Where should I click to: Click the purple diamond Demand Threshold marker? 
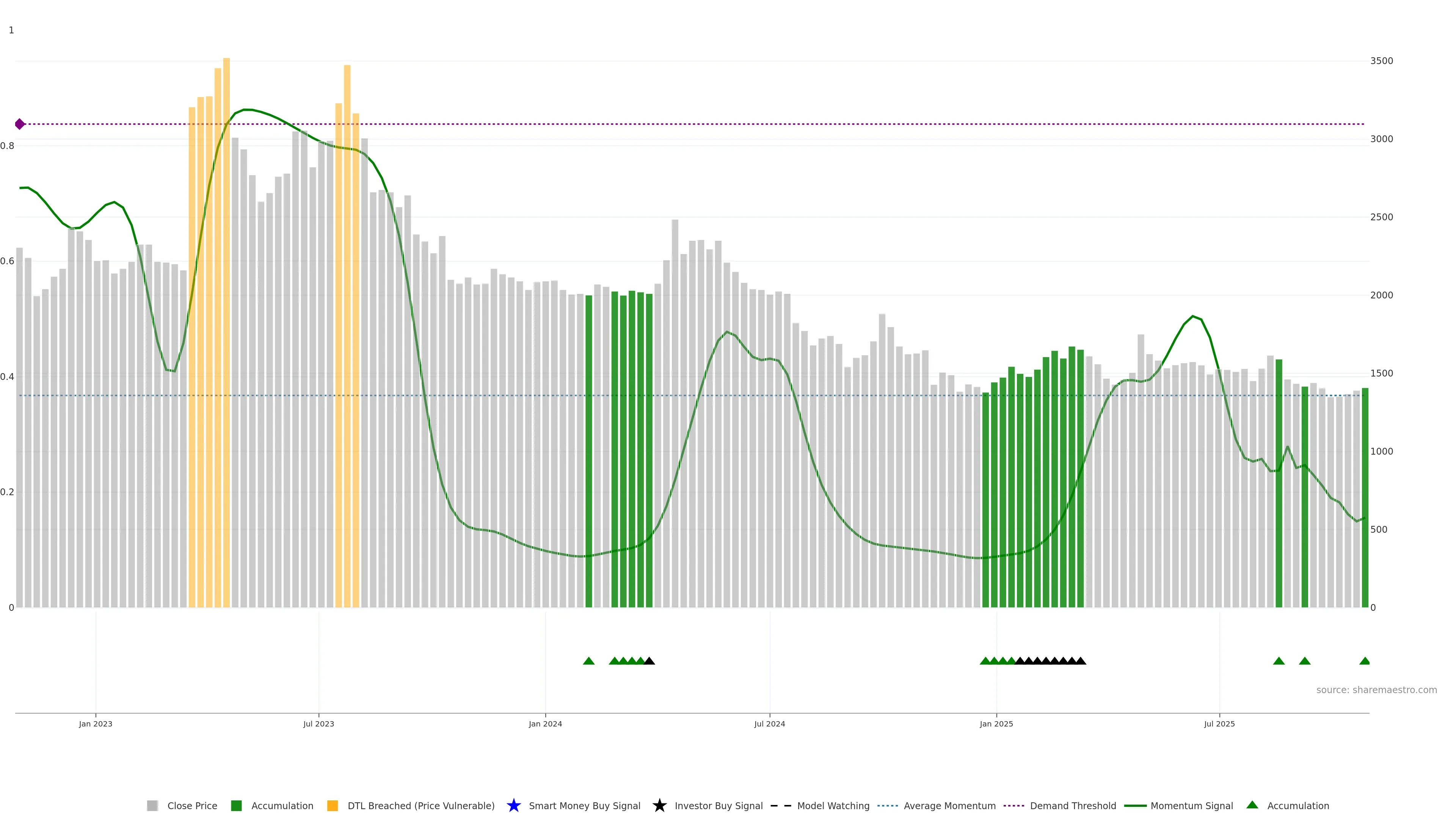coord(20,124)
